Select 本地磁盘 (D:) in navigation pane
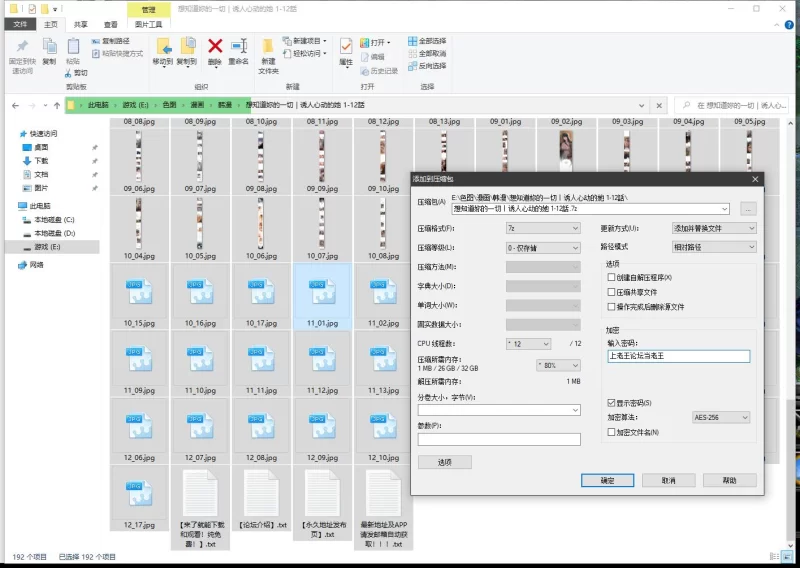Viewport: 800px width, 568px height. click(x=54, y=232)
